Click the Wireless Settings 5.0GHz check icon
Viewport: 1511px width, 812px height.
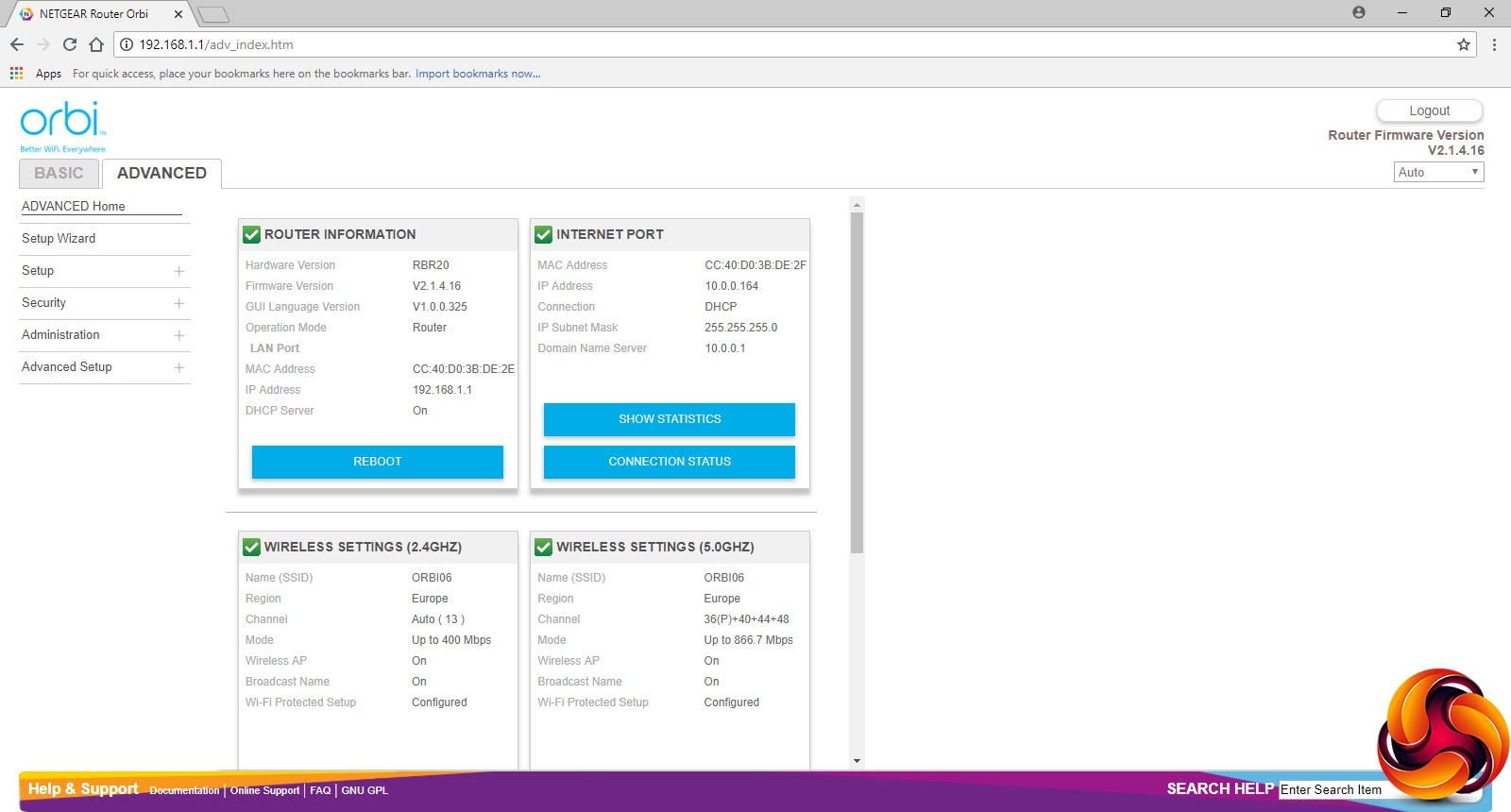(544, 547)
